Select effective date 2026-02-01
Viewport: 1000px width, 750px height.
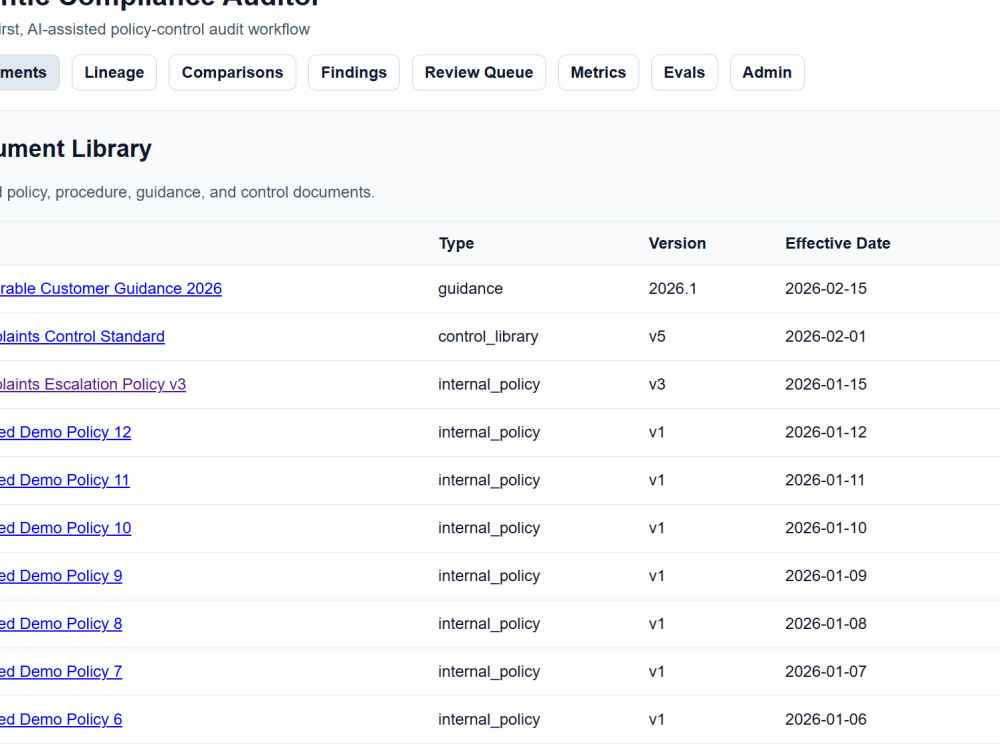[826, 336]
